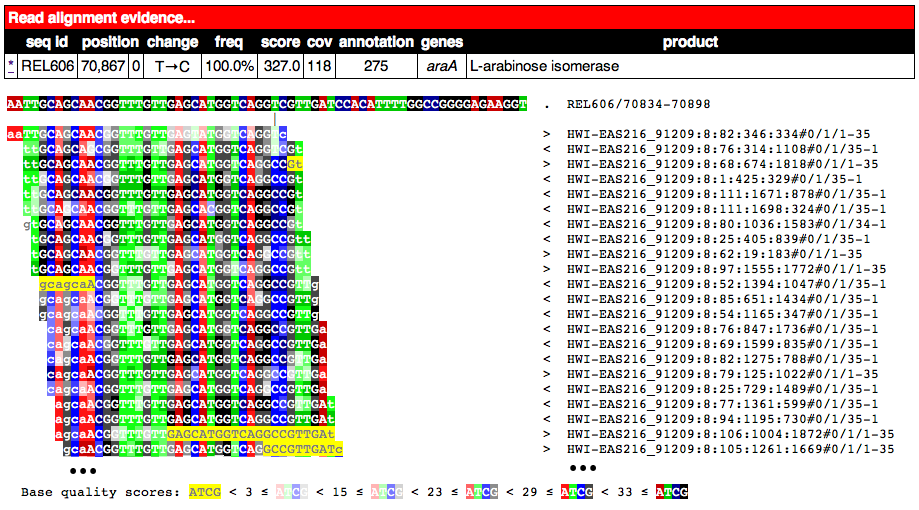Image resolution: width=919 pixels, height=510 pixels.
Task: Click the dot marker left of REL606/70834-70898
Action: (547, 105)
